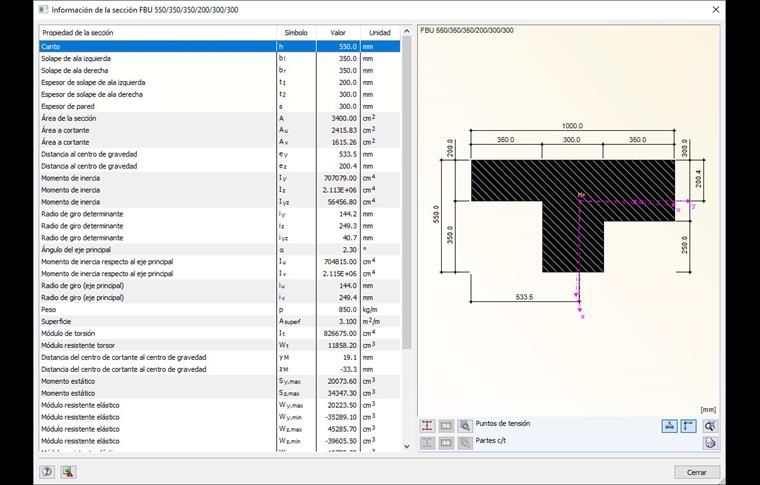Click the table scrollbar down arrow
The width and height of the screenshot is (760, 485).
point(407,447)
